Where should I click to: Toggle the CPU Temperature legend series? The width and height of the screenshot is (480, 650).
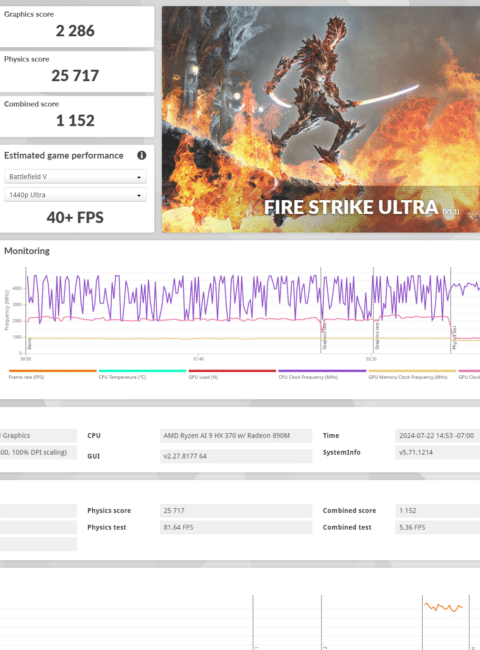coord(142,374)
